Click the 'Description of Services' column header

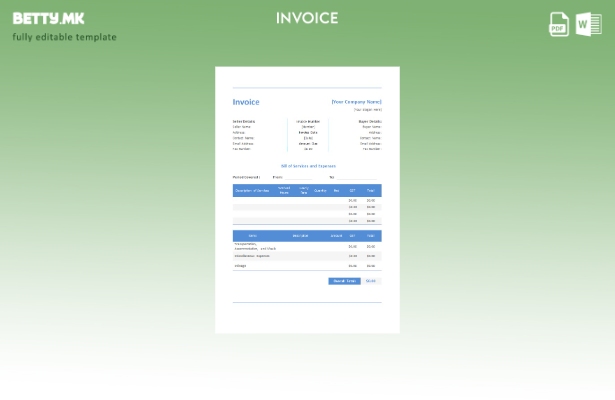252,190
